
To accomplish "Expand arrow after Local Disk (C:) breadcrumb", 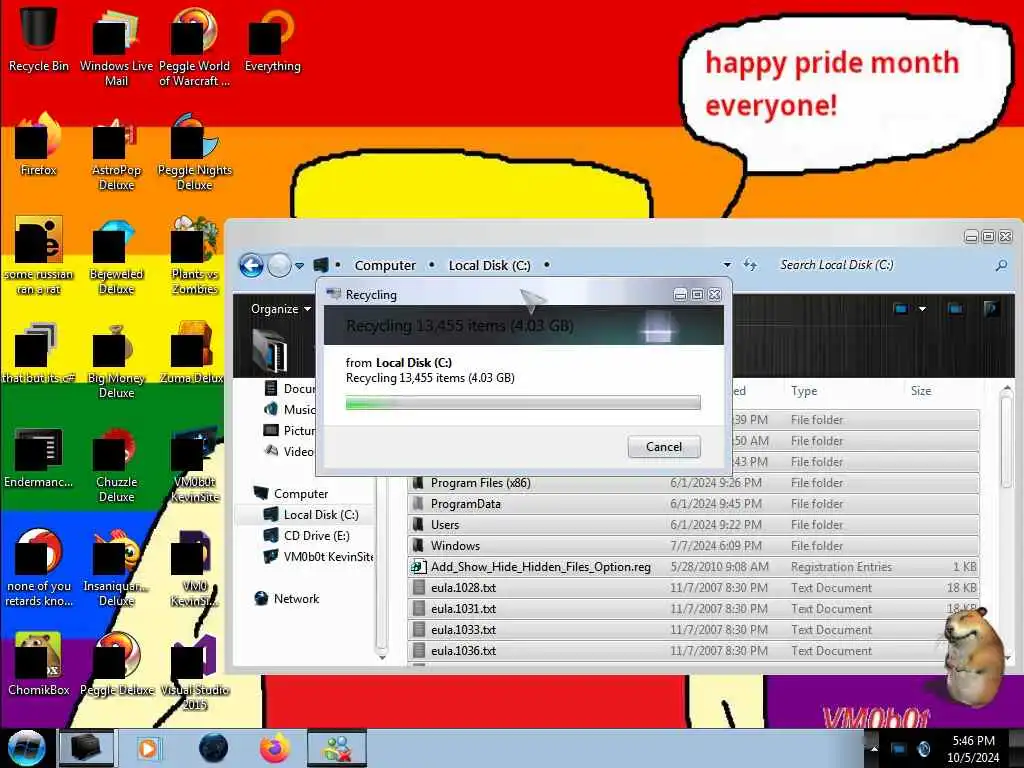I will tap(547, 265).
